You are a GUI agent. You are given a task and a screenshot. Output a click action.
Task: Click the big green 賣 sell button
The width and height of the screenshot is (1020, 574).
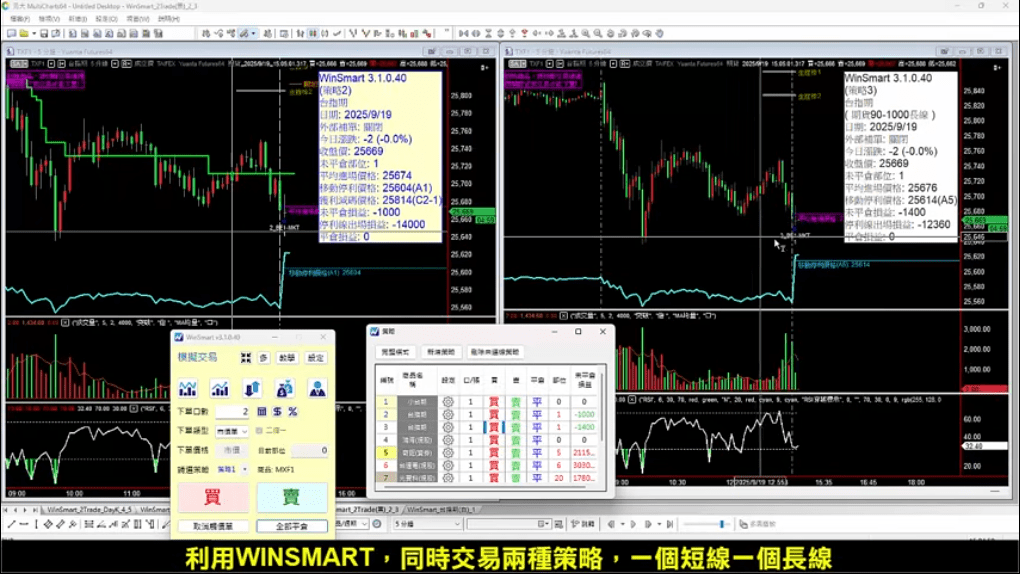[x=292, y=497]
